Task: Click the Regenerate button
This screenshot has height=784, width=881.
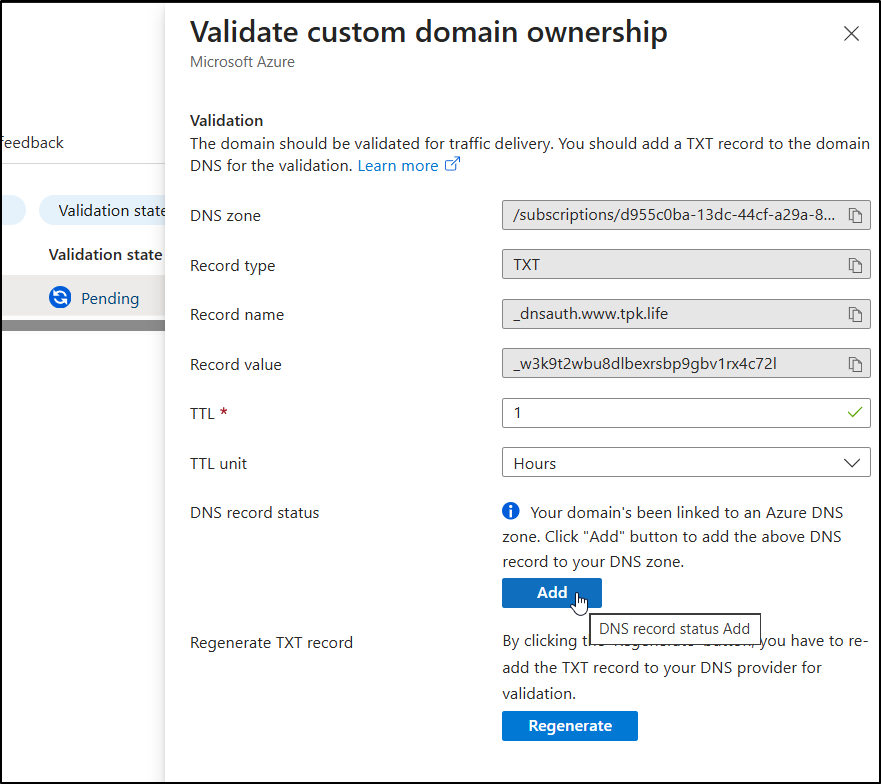Action: [569, 726]
